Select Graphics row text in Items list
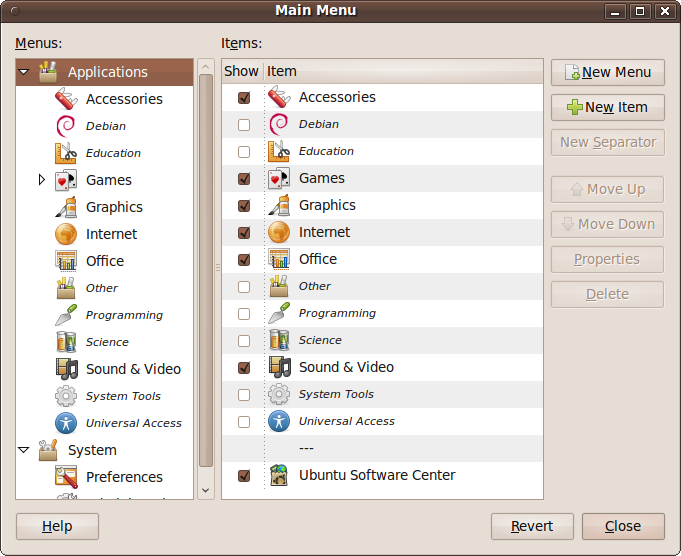This screenshot has width=681, height=556. pos(327,205)
